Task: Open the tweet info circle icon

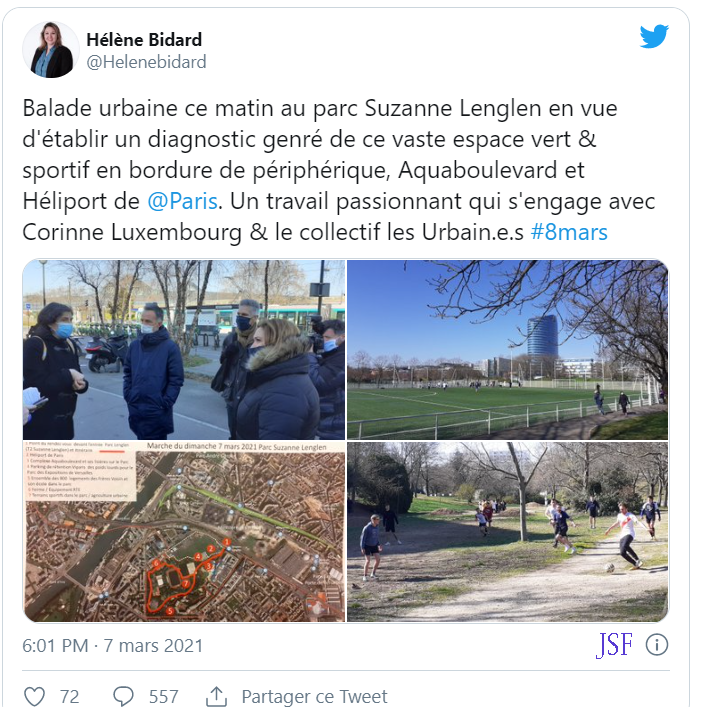Action: point(656,645)
